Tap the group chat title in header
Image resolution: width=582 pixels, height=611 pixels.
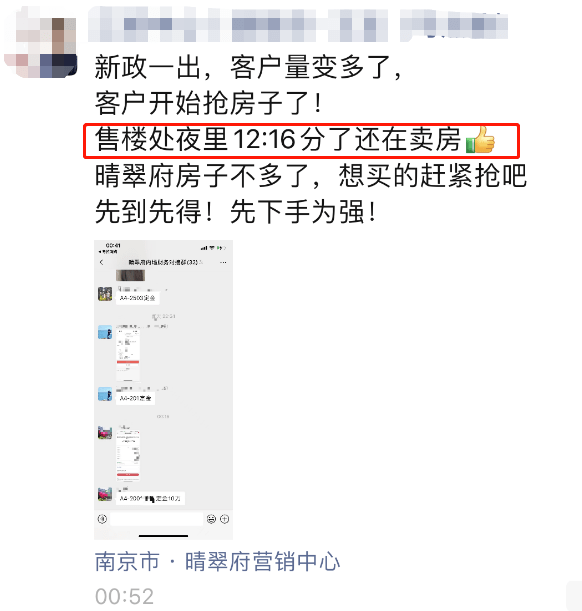[166, 262]
